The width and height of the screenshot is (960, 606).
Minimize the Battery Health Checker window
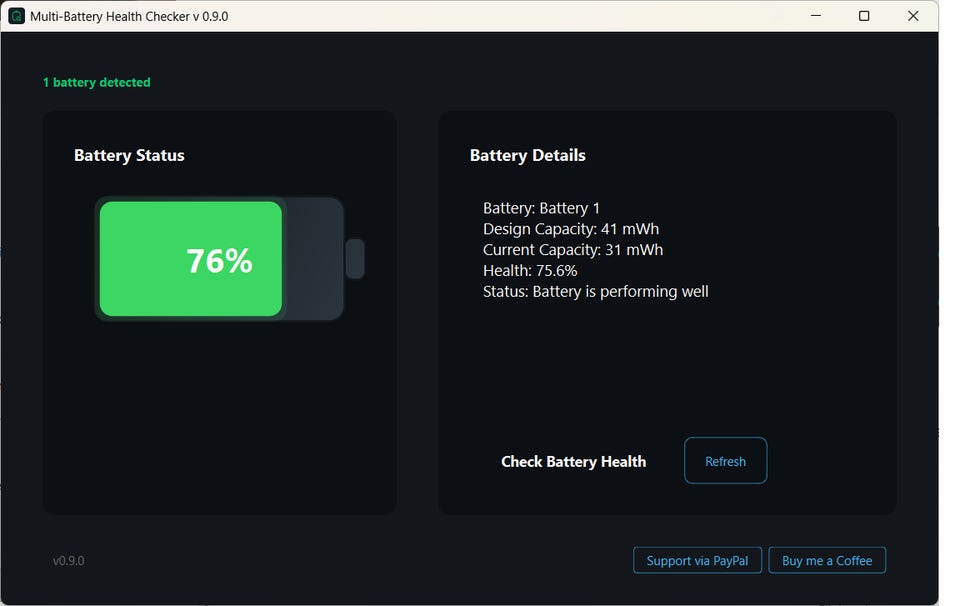pyautogui.click(x=816, y=16)
